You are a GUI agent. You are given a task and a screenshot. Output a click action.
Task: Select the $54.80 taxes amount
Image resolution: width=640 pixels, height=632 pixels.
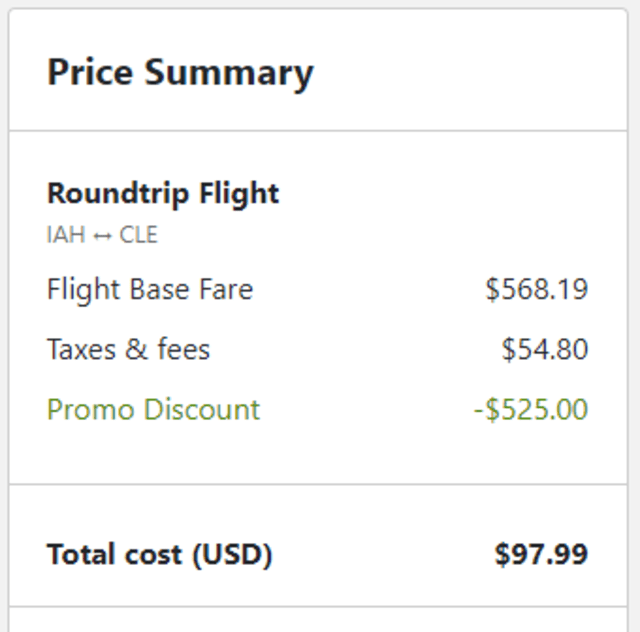pos(545,350)
